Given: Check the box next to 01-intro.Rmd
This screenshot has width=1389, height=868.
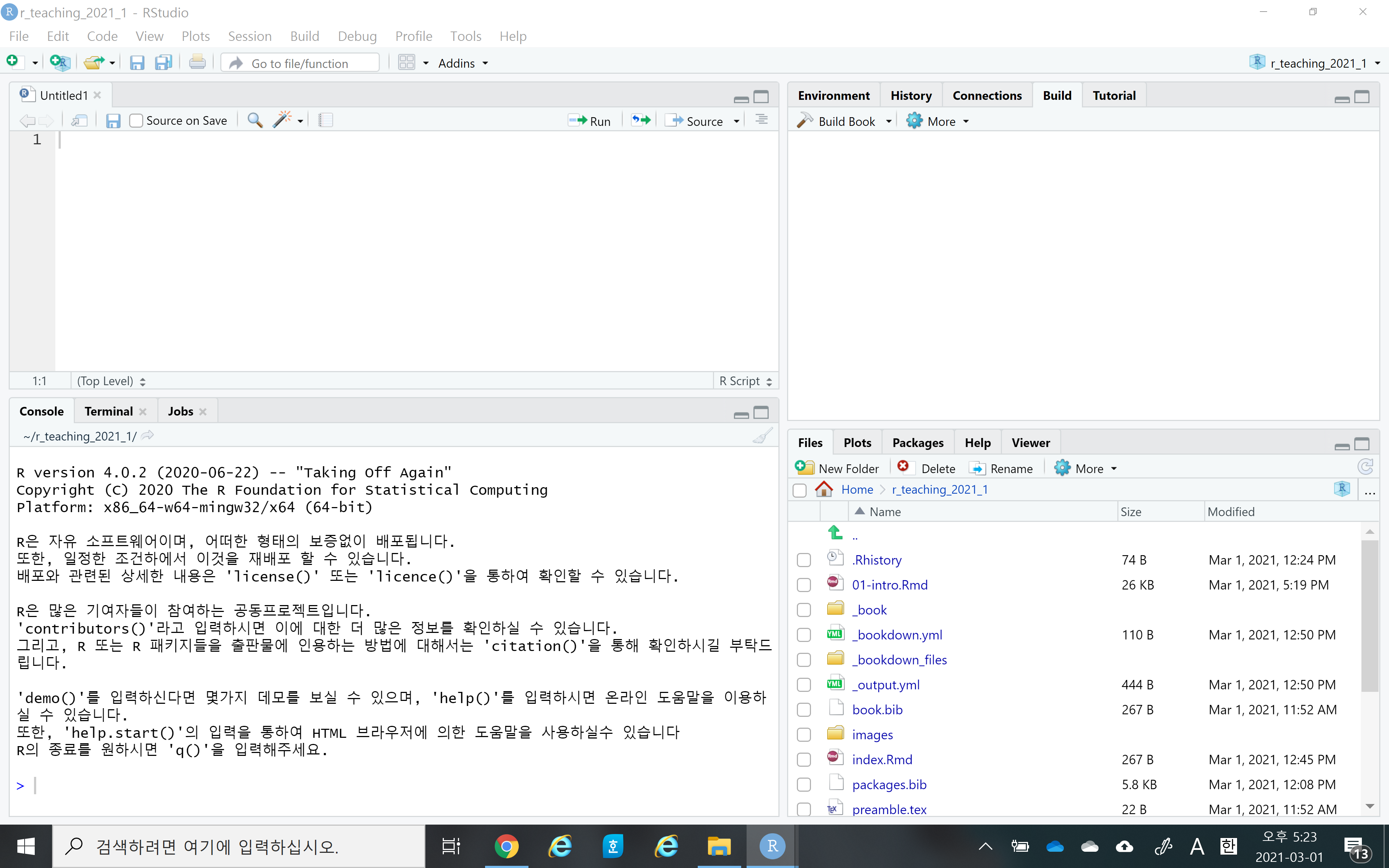Looking at the screenshot, I should click(x=803, y=585).
